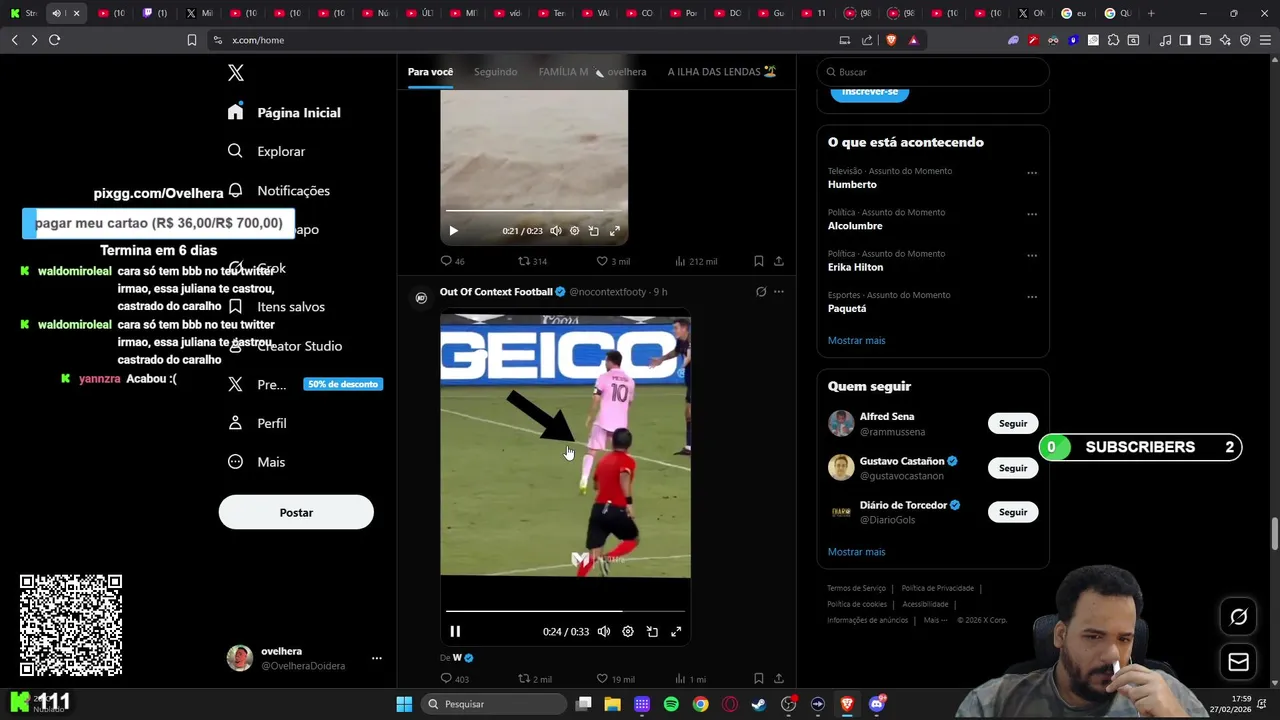The width and height of the screenshot is (1280, 720).
Task: Switch to the Seguindo tab
Action: coord(495,72)
